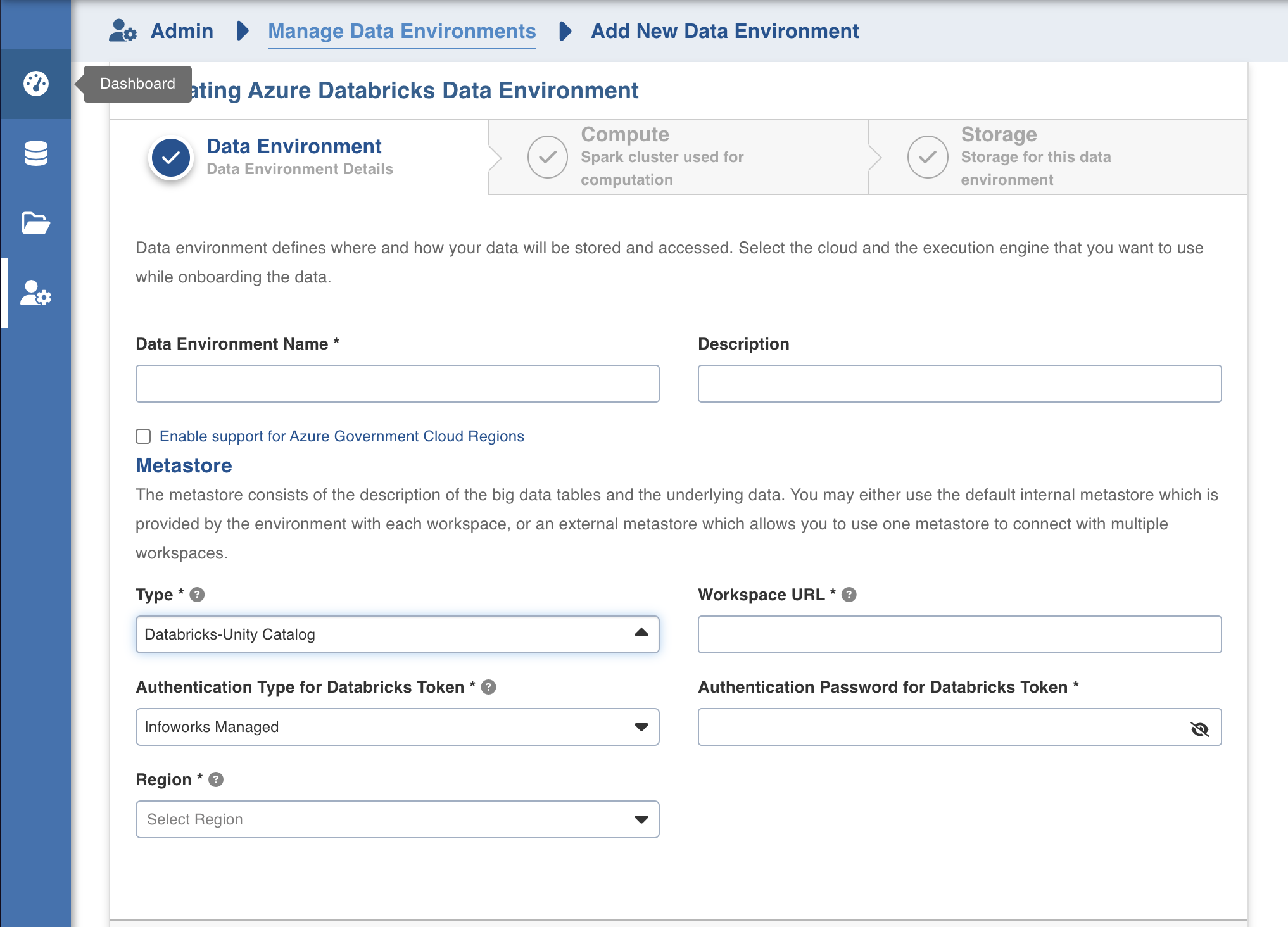Click the Azure Databricks Data Environment heading
The image size is (1288, 927).
[415, 91]
